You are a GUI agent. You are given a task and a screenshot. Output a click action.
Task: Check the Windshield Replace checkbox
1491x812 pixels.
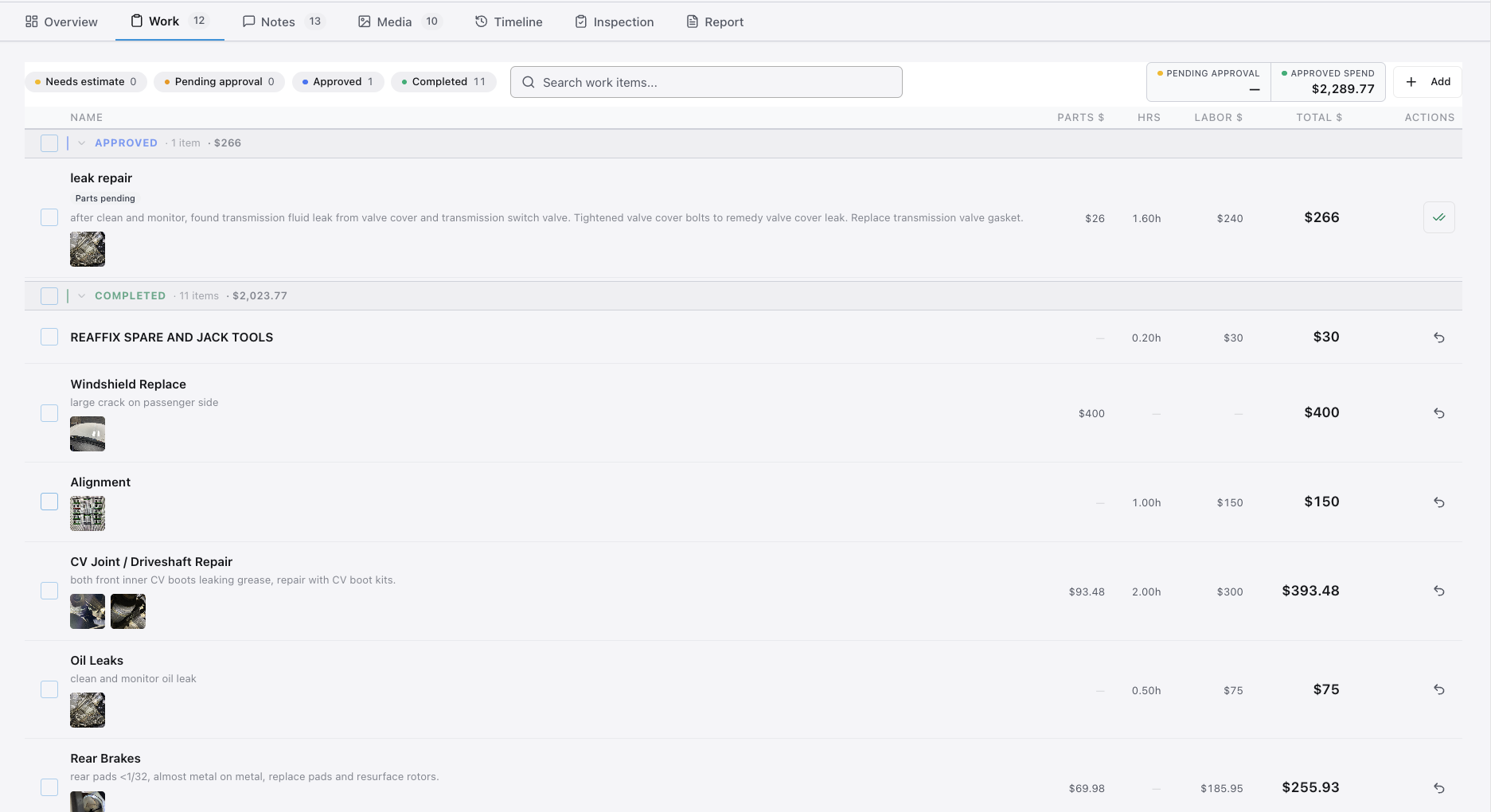point(49,413)
